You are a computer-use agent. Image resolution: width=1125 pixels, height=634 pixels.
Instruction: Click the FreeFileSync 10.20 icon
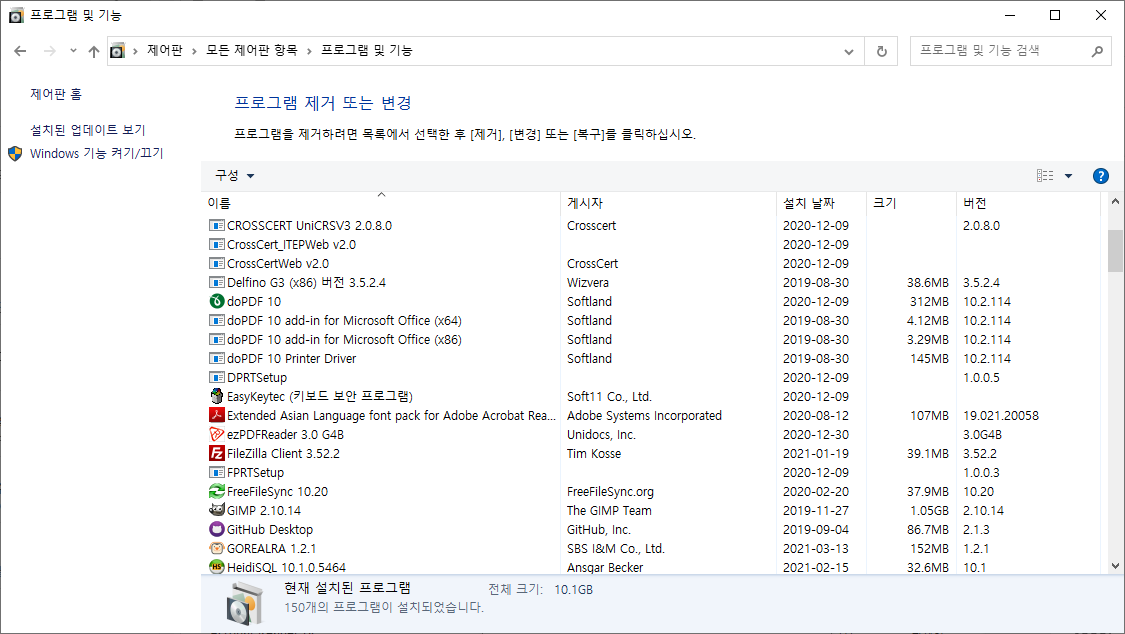217,491
